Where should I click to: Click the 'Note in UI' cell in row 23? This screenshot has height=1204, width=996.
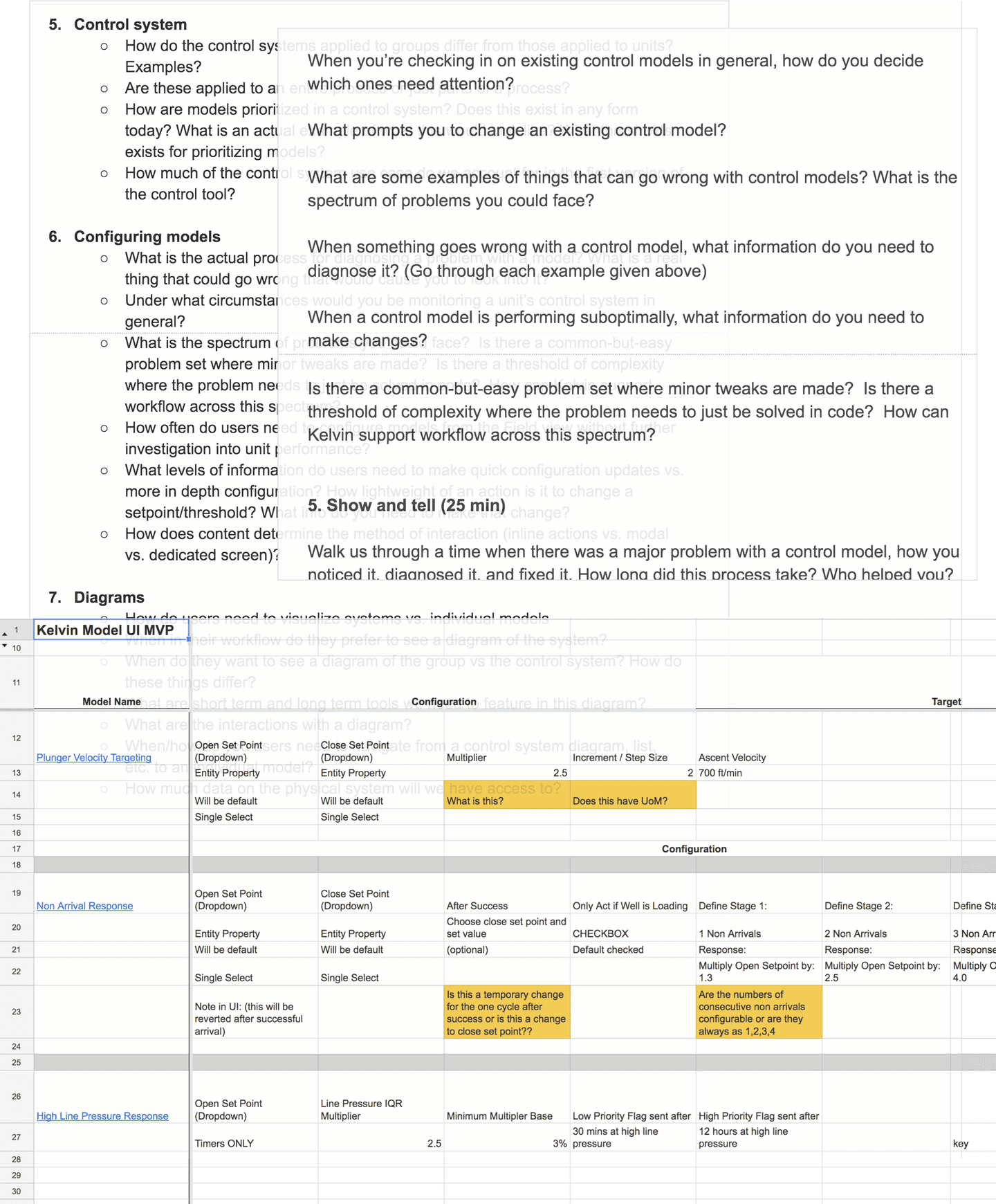click(x=255, y=1012)
